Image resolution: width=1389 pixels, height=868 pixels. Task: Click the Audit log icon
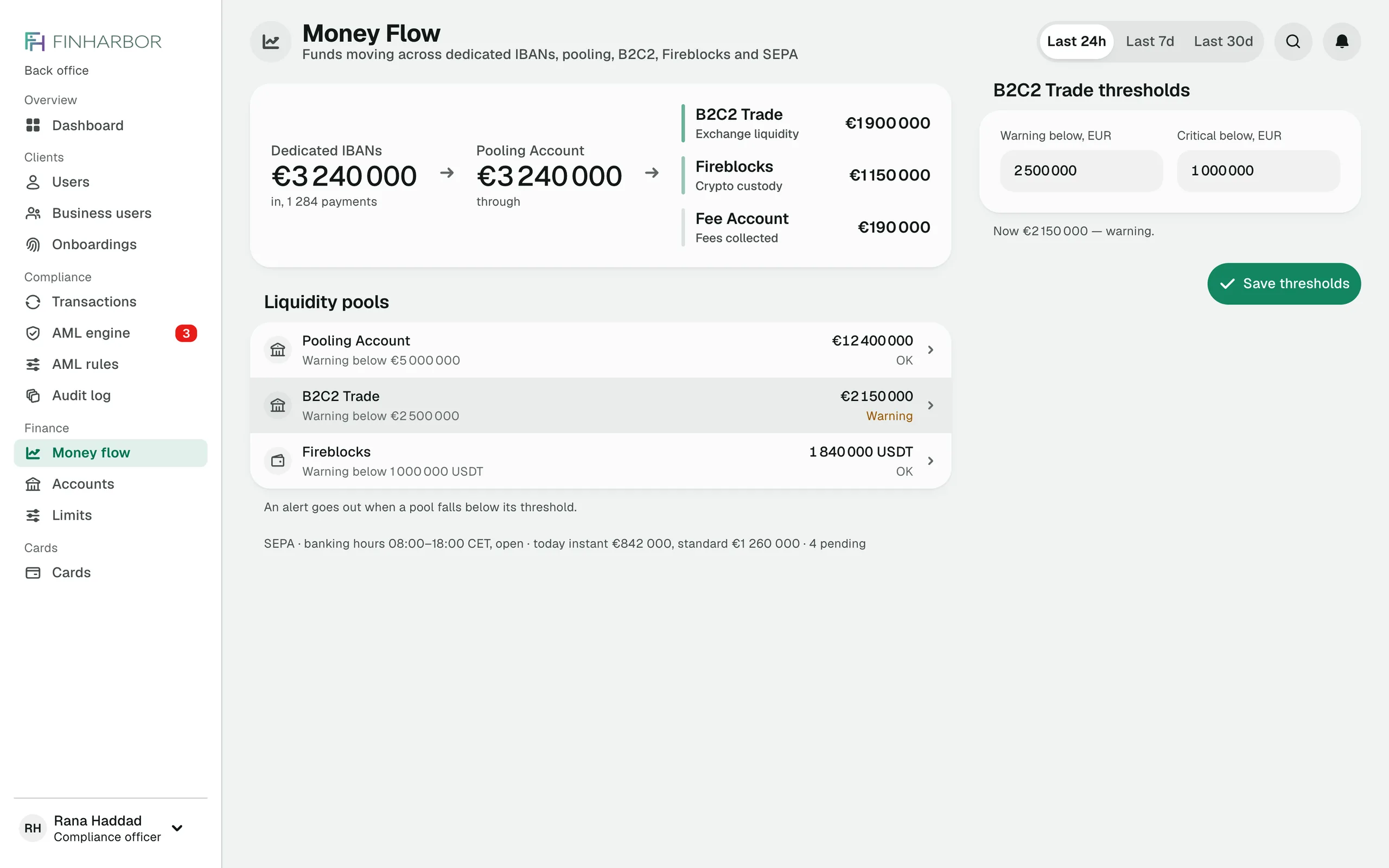pos(33,395)
